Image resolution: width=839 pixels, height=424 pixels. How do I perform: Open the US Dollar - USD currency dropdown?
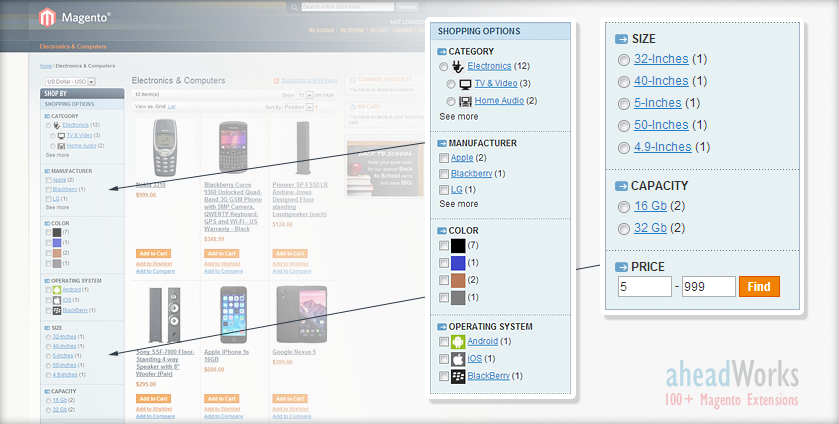[x=70, y=82]
